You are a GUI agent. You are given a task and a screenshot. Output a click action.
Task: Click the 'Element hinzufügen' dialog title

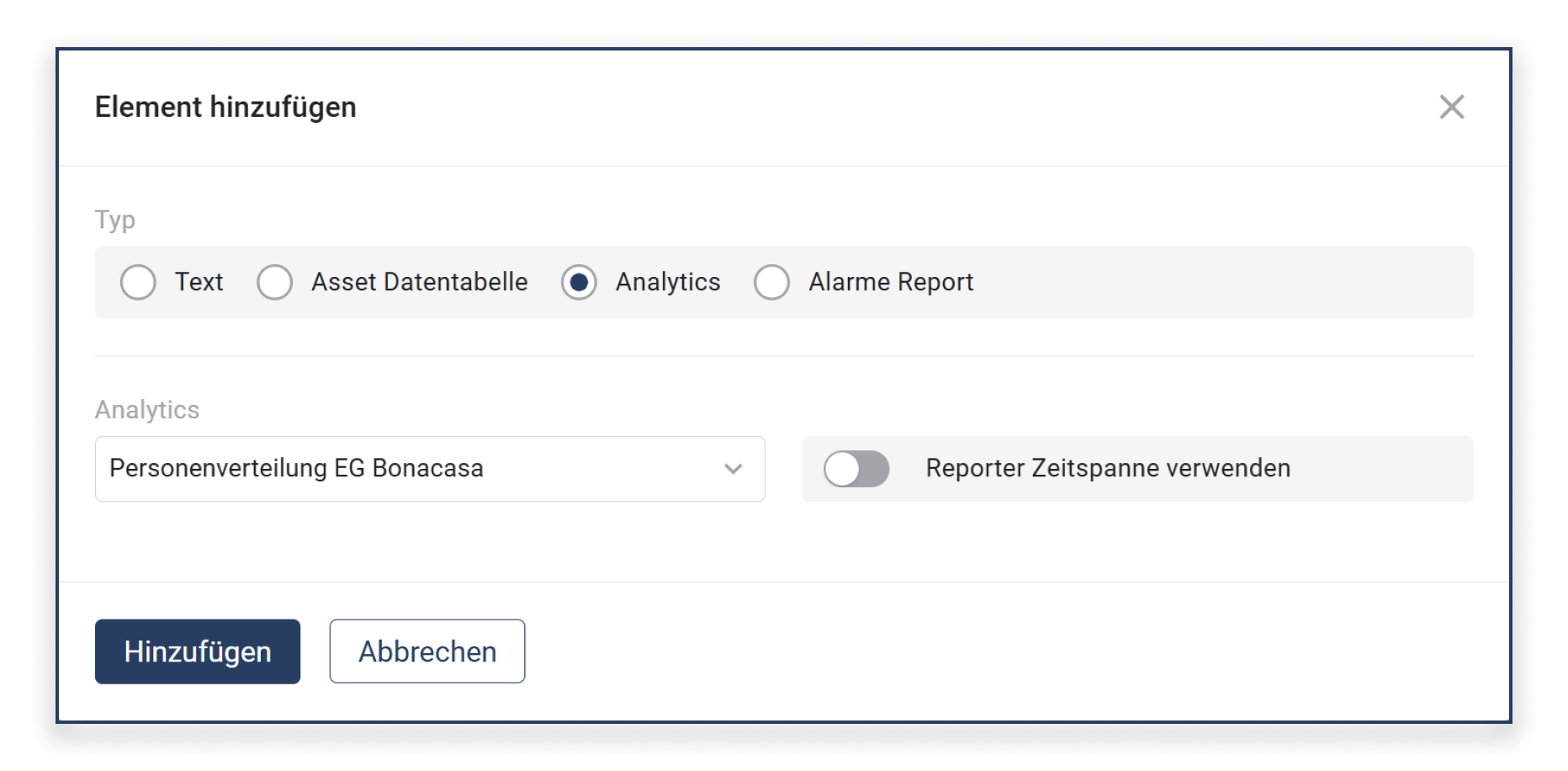(x=225, y=107)
